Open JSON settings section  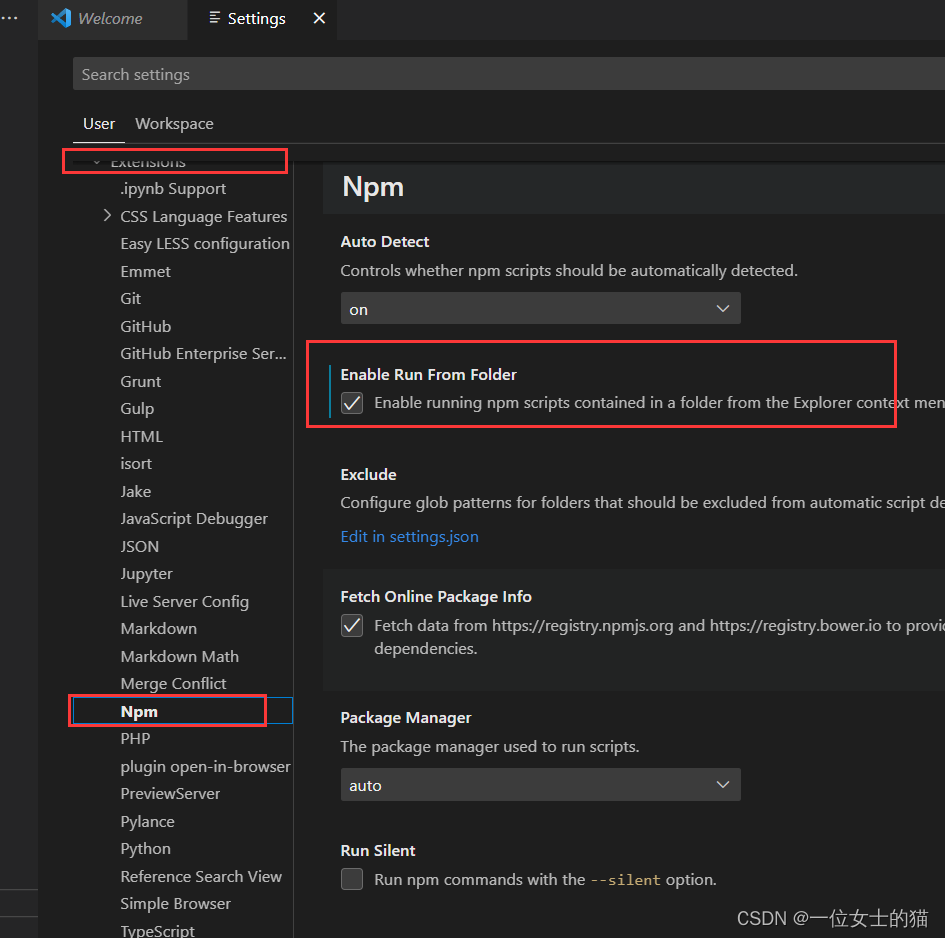pos(139,546)
